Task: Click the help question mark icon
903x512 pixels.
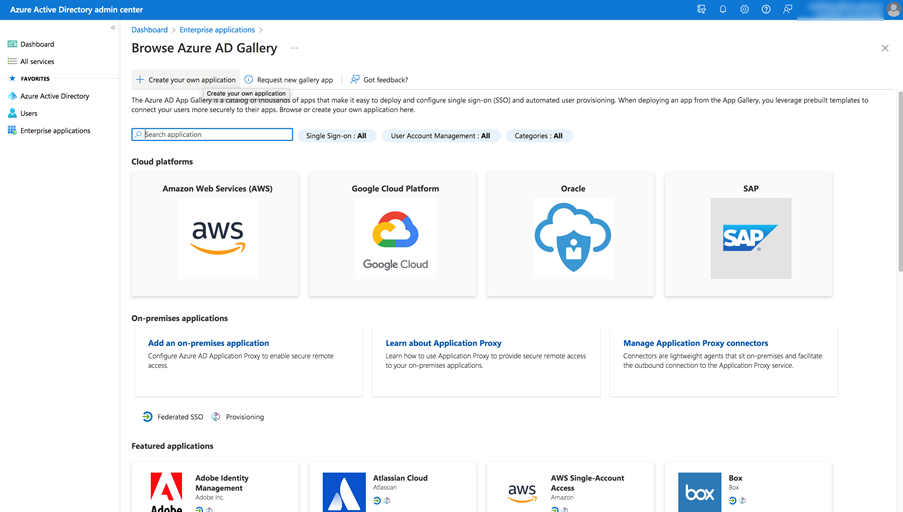Action: point(766,9)
